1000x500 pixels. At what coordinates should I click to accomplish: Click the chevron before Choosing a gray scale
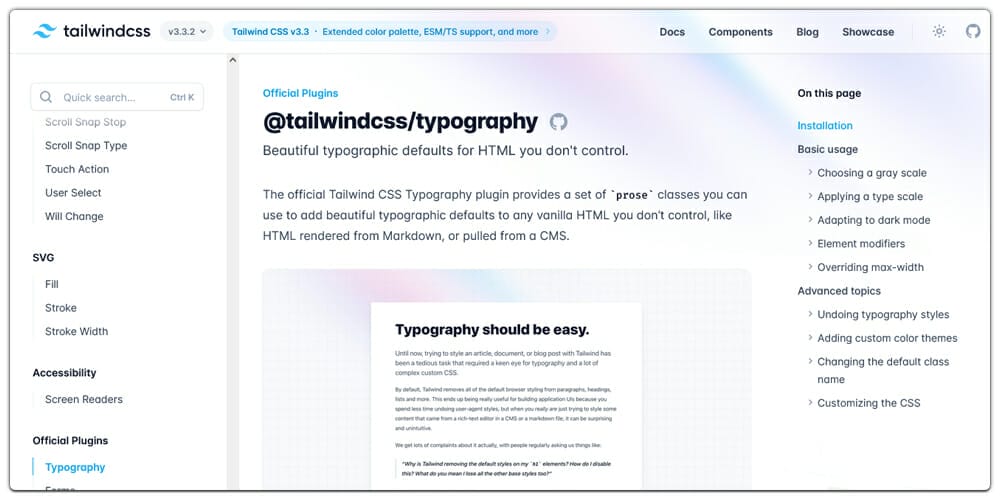810,172
